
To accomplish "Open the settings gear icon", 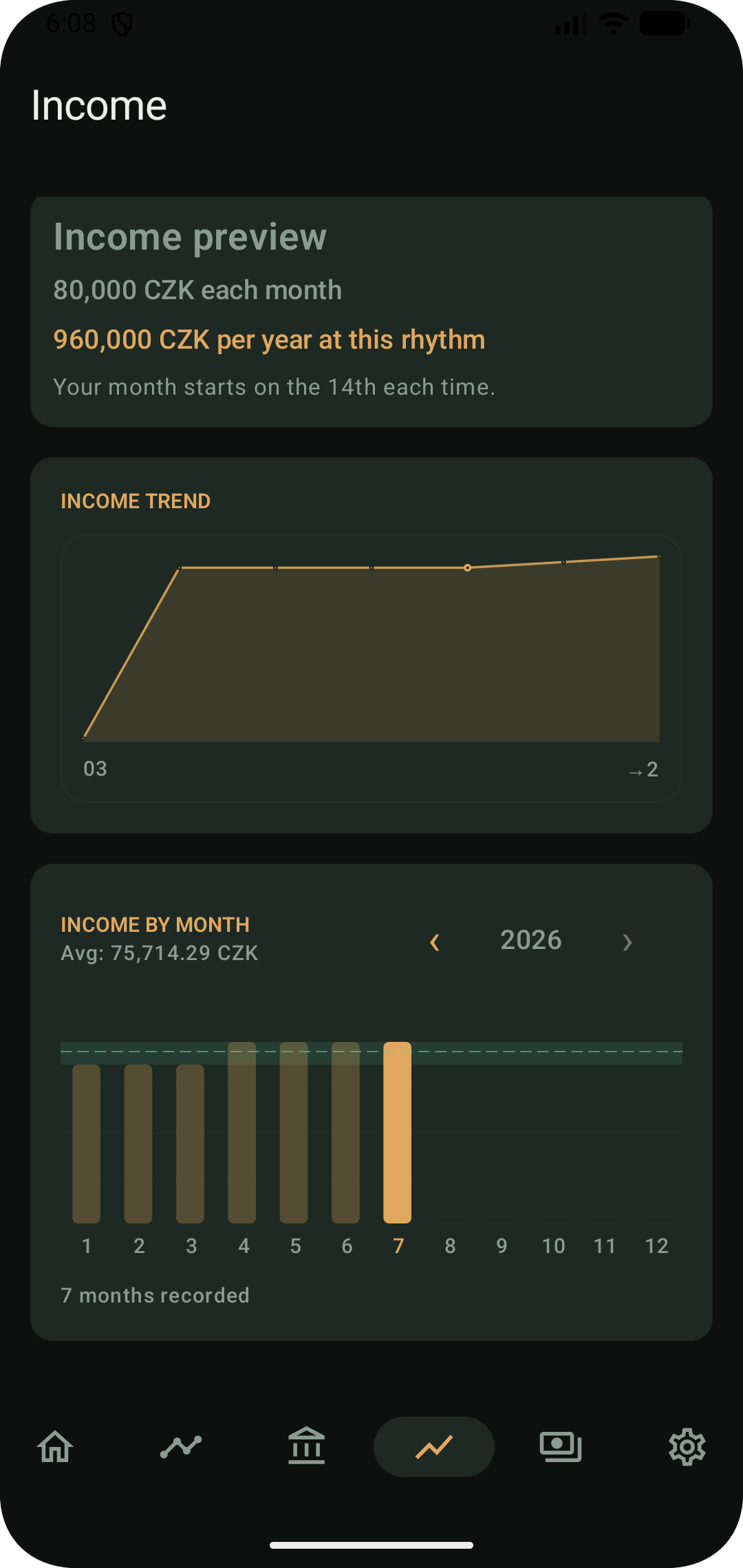I will click(687, 1447).
